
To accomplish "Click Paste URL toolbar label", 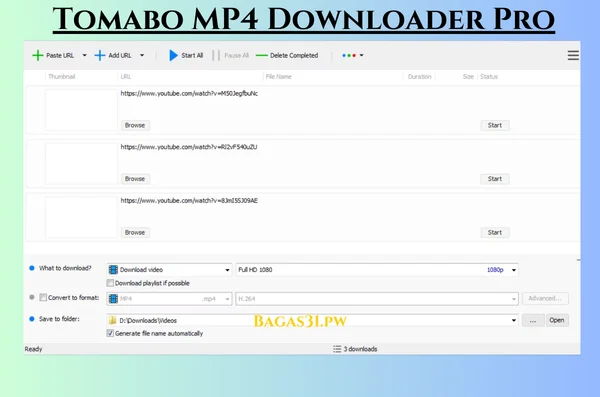I will (x=60, y=56).
